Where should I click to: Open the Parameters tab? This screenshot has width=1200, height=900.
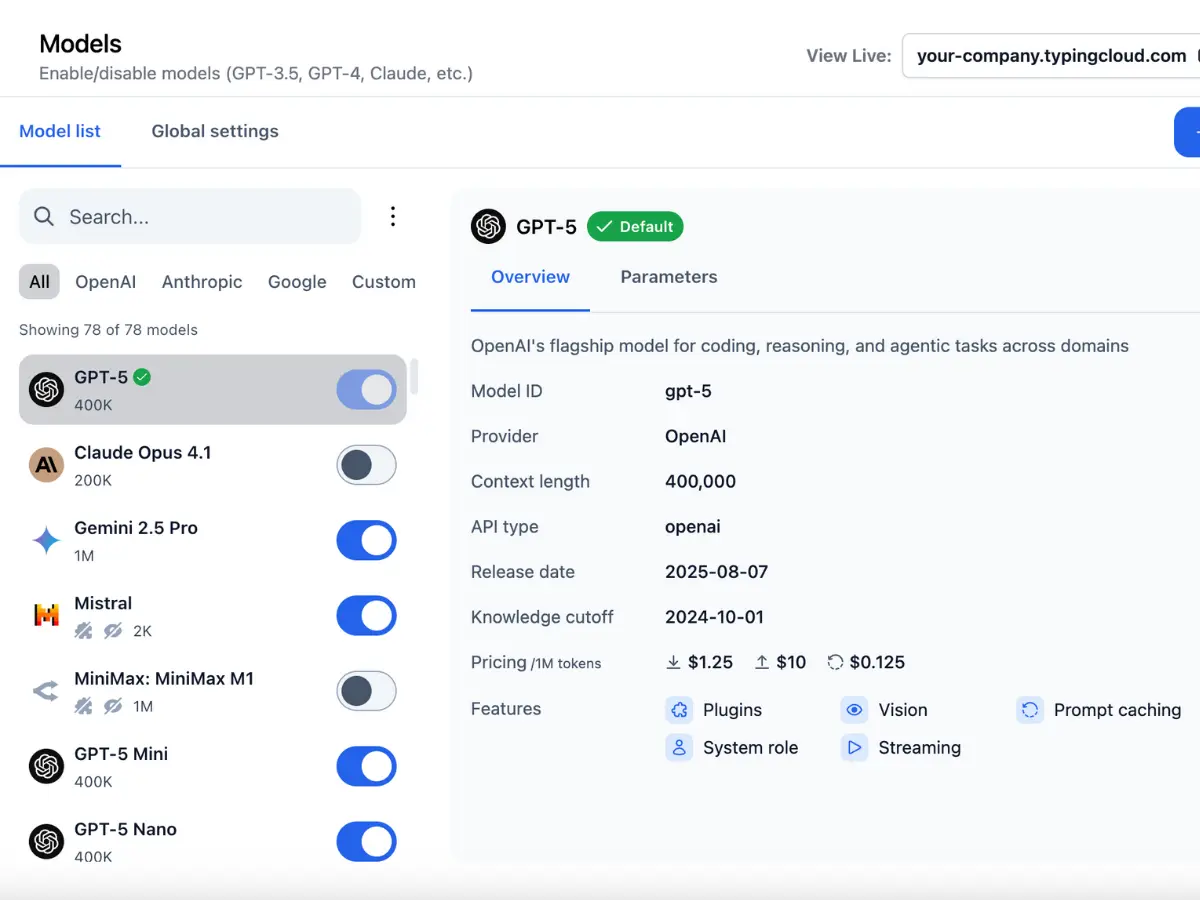click(x=669, y=277)
